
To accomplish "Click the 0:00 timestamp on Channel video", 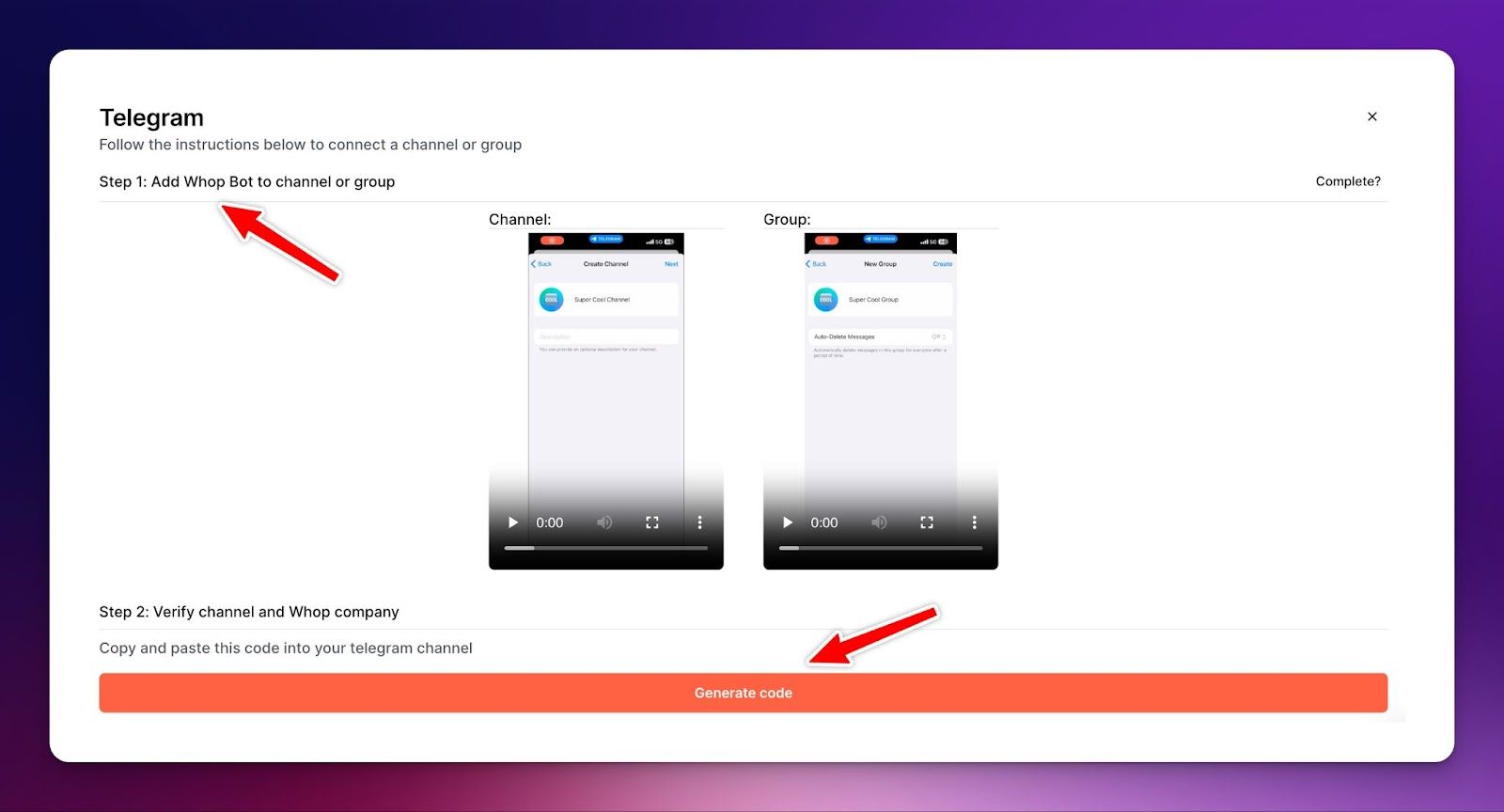I will (550, 523).
